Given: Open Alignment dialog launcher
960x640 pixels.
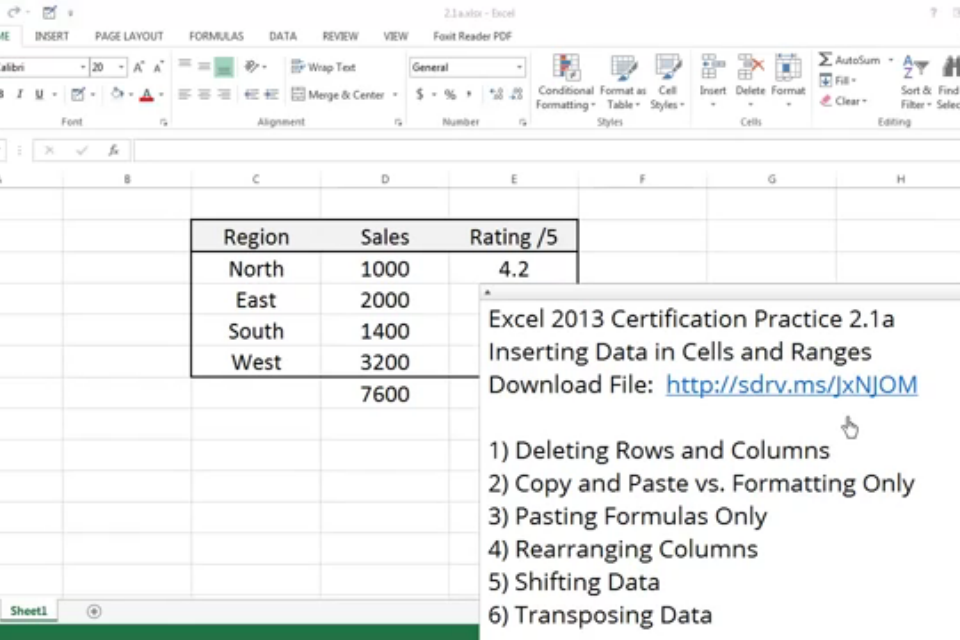Looking at the screenshot, I should (x=398, y=122).
